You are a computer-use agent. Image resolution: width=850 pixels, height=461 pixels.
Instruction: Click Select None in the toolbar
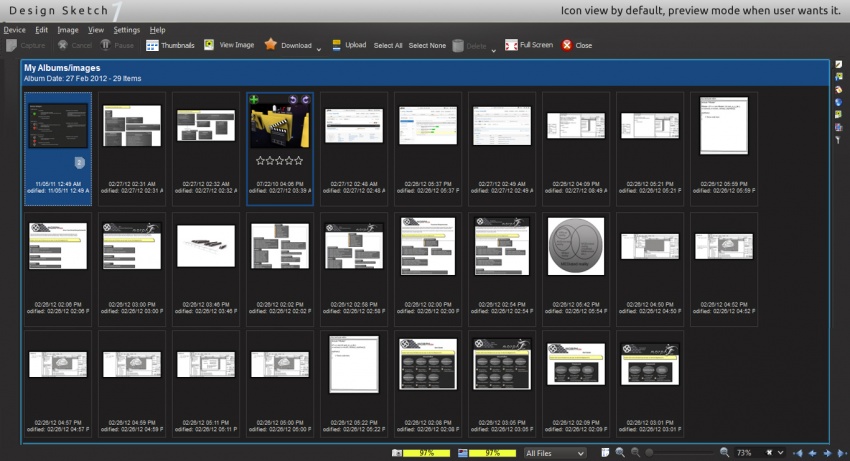click(427, 45)
